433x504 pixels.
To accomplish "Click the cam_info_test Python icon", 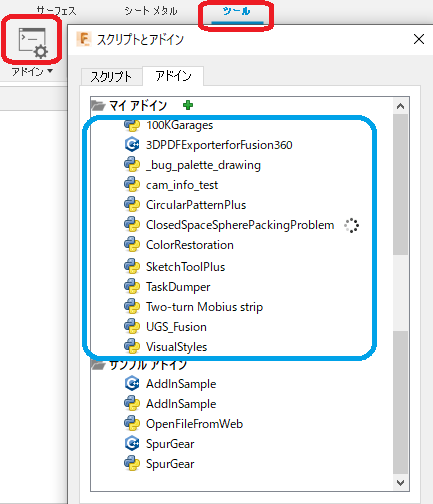I will (132, 185).
